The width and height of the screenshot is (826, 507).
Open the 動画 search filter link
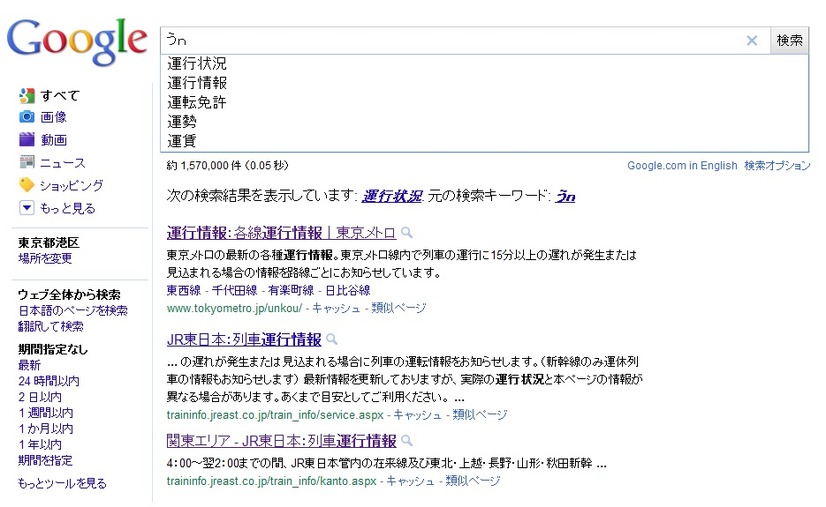tap(53, 140)
